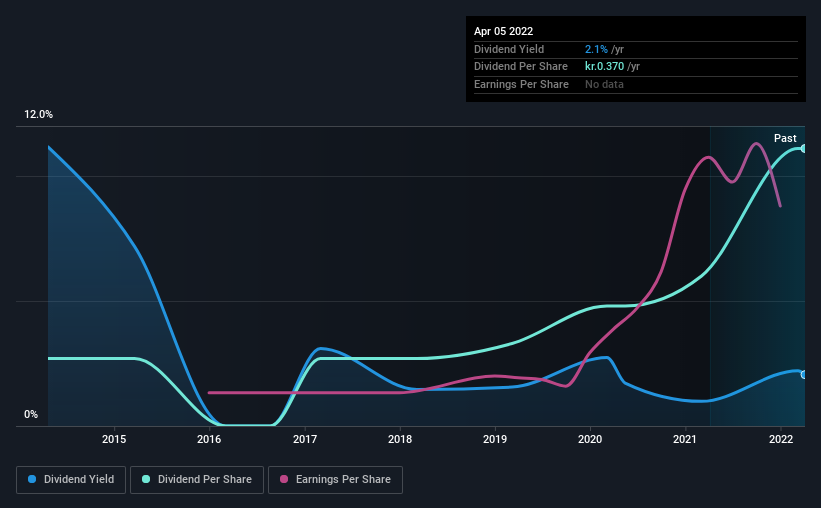Toggle the Dividend Yield legend button
821x508 pixels.
click(x=71, y=480)
